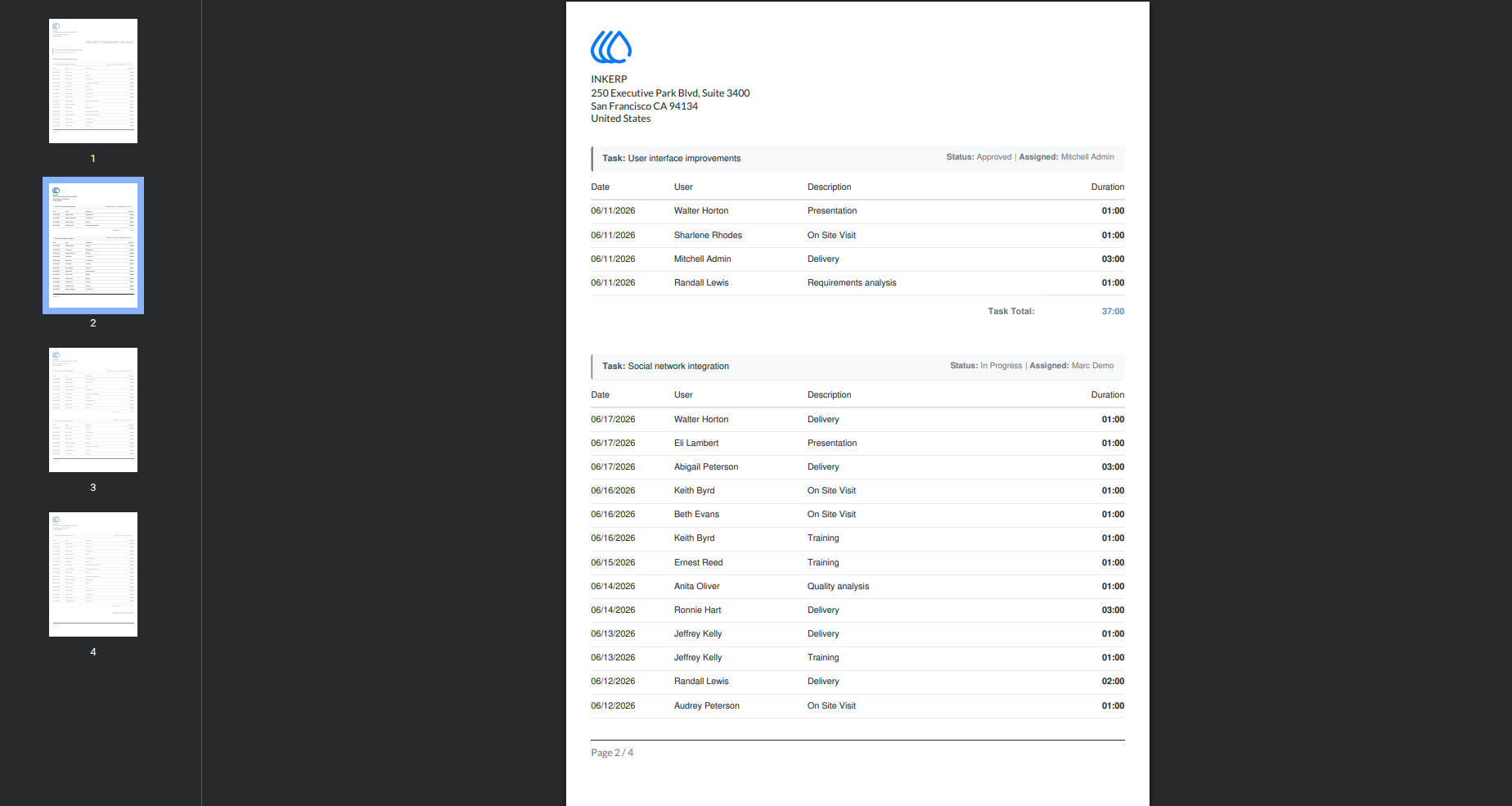Open page 1 thumbnail in sidebar

click(x=93, y=81)
